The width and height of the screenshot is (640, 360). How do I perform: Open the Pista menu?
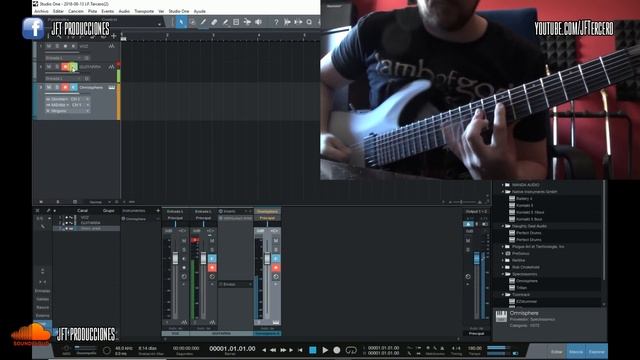[x=93, y=11]
